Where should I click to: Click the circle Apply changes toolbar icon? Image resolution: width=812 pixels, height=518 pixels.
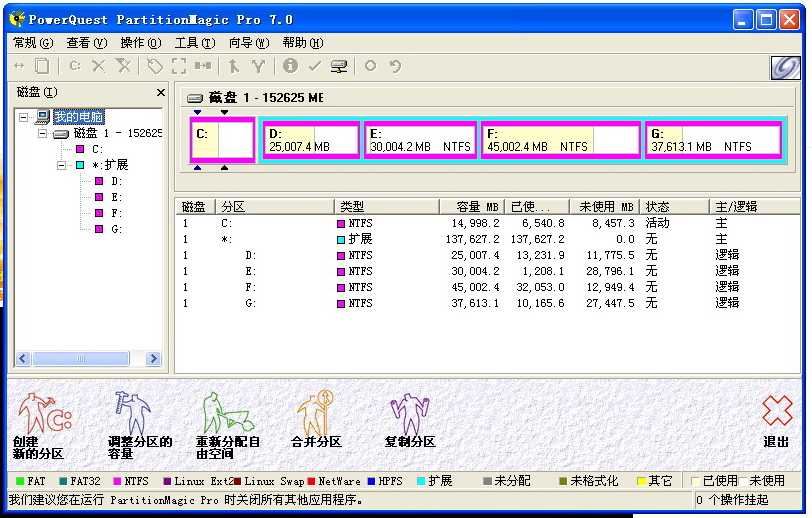click(x=370, y=66)
